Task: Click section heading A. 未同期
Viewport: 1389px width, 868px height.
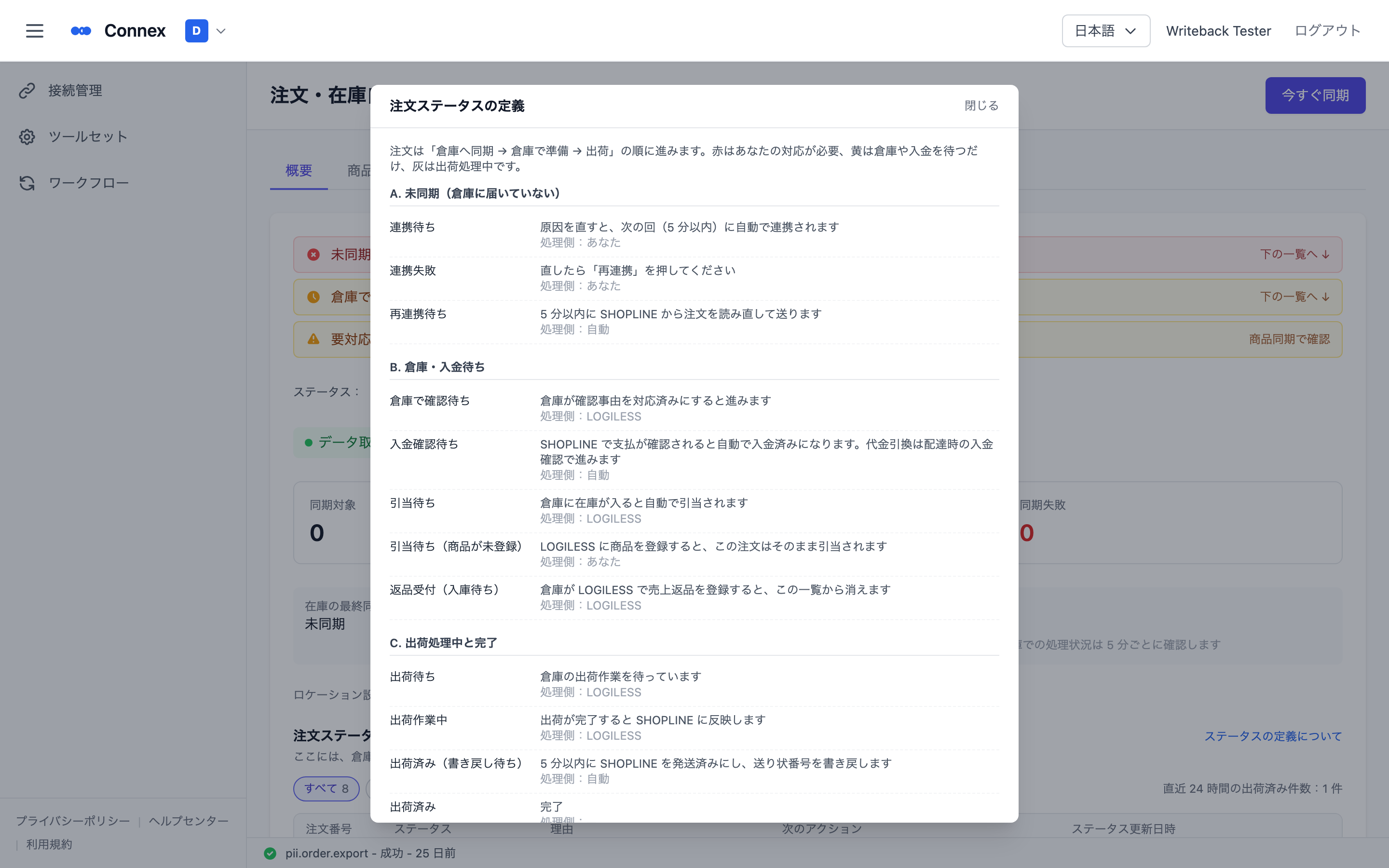Action: tap(475, 193)
